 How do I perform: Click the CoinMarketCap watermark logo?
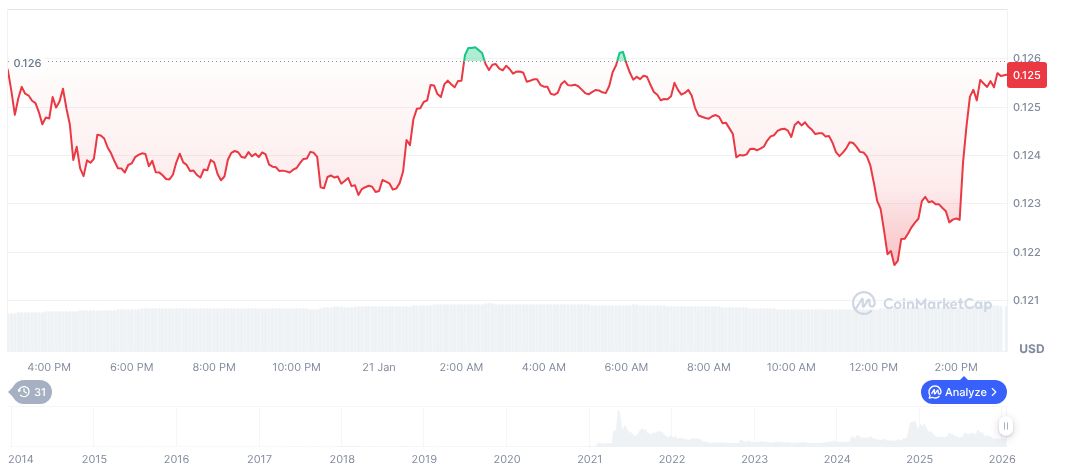[864, 302]
